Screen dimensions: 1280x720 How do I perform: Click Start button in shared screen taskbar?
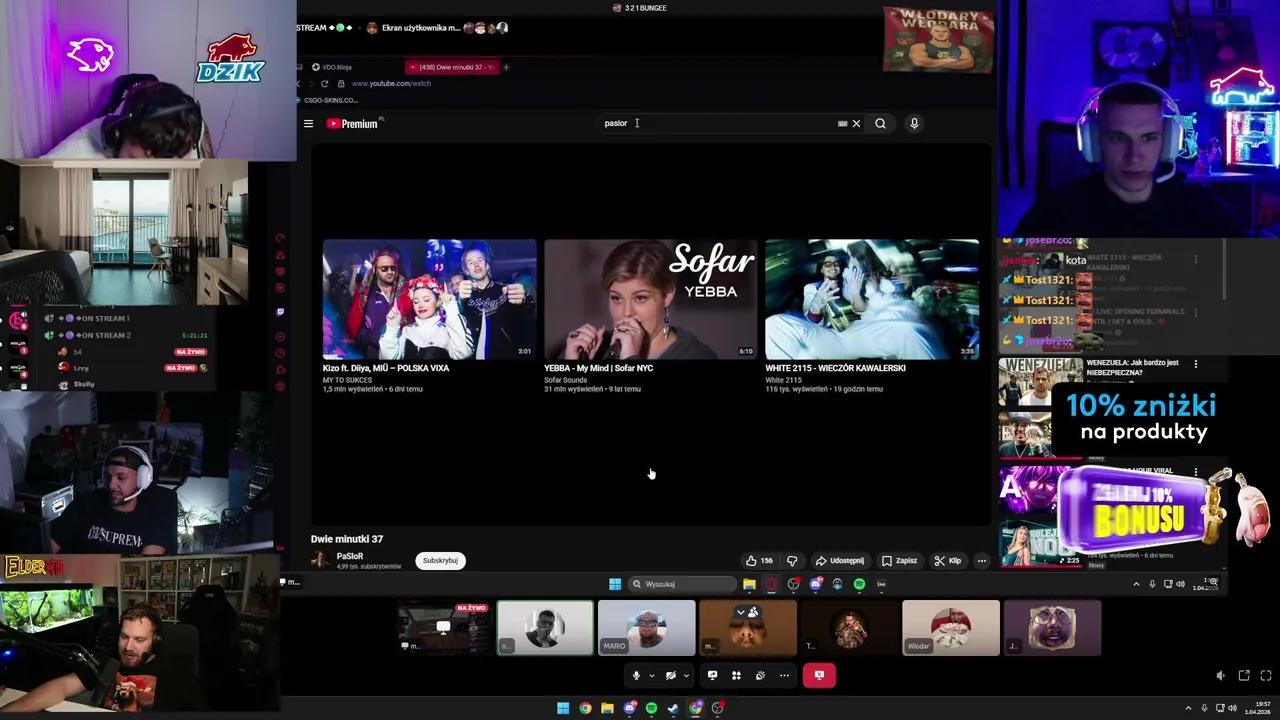pyautogui.click(x=615, y=584)
